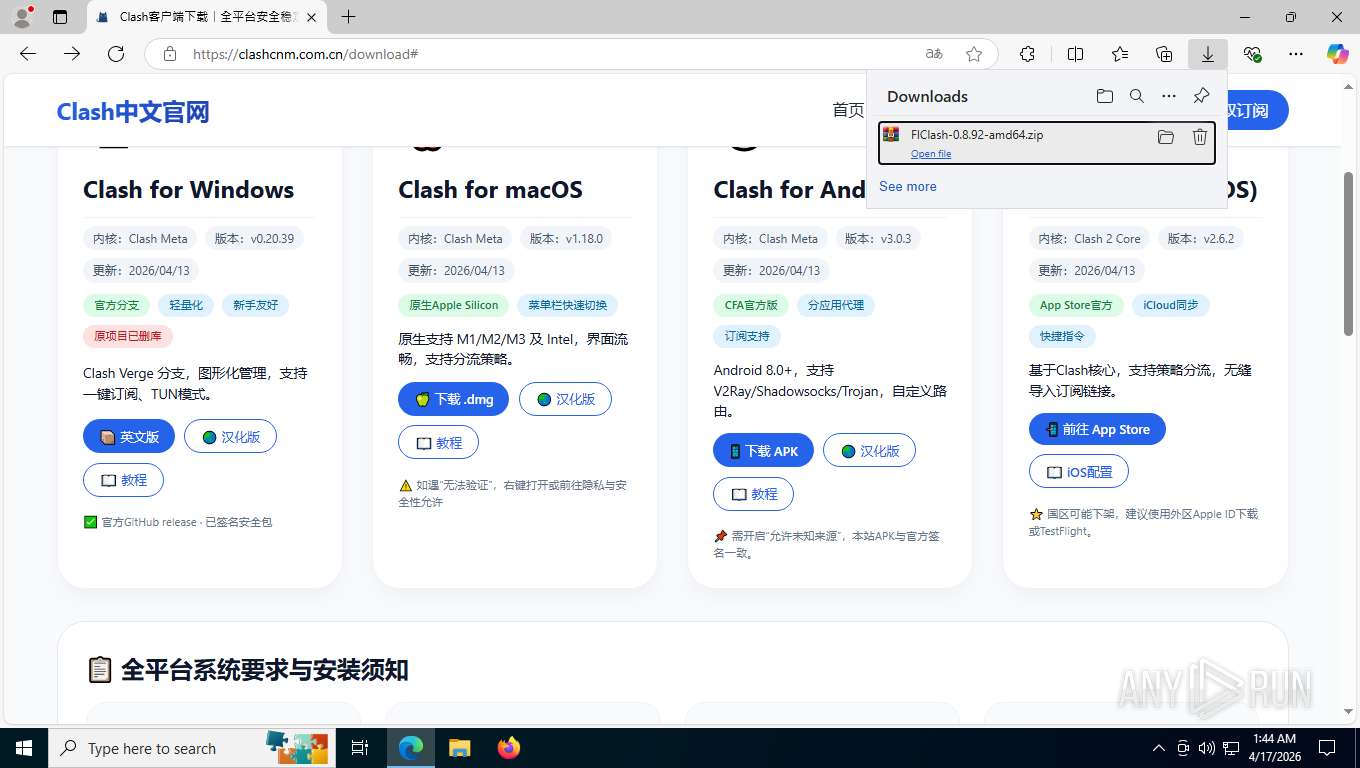Reload the page with Refresh icon
The image size is (1360, 768).
tap(116, 54)
